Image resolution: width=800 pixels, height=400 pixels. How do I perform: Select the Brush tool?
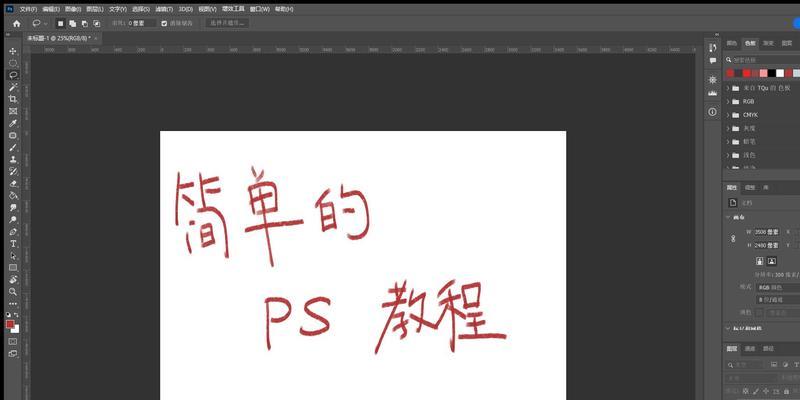coord(13,147)
